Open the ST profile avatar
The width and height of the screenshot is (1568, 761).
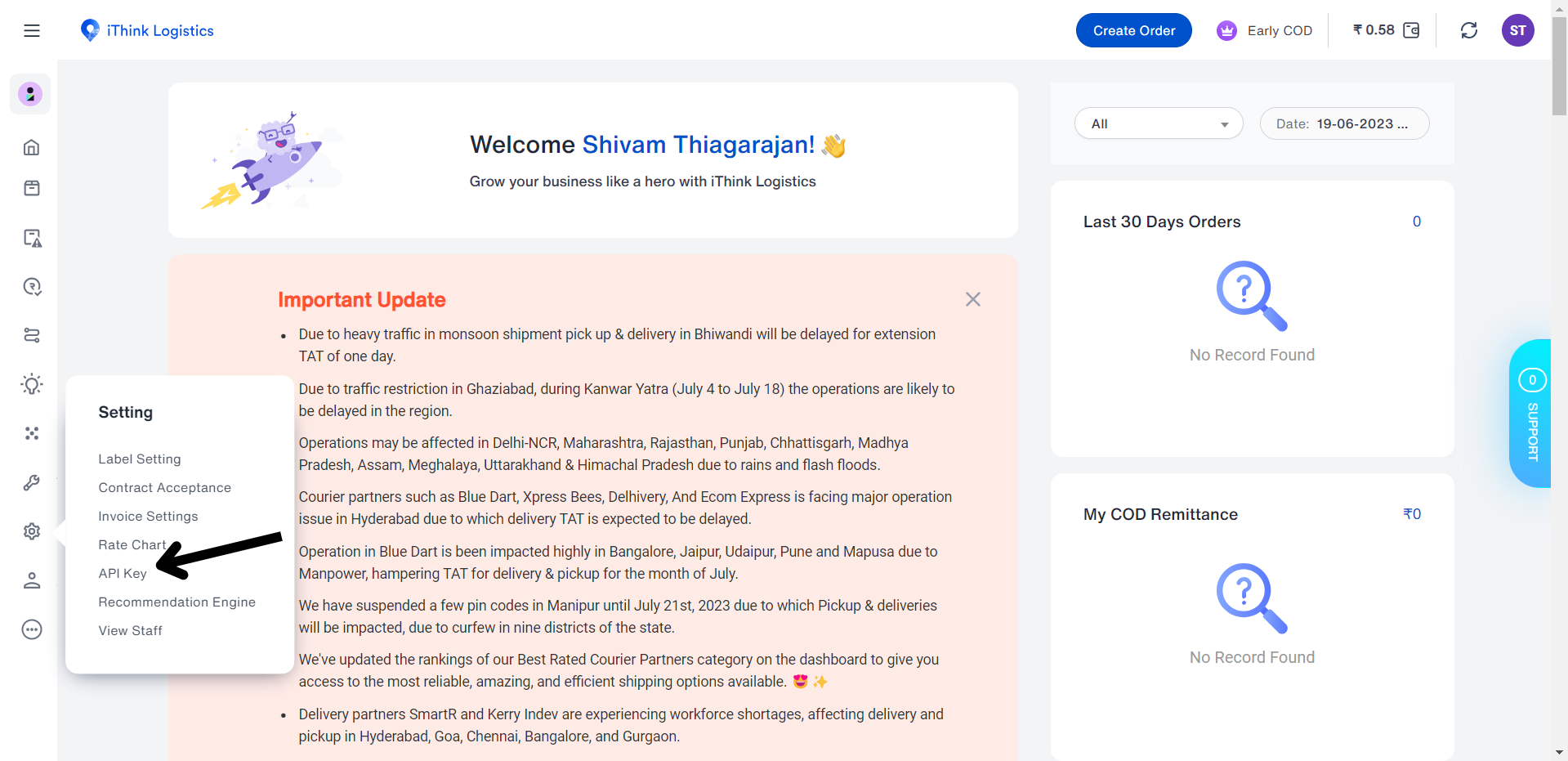pyautogui.click(x=1518, y=30)
